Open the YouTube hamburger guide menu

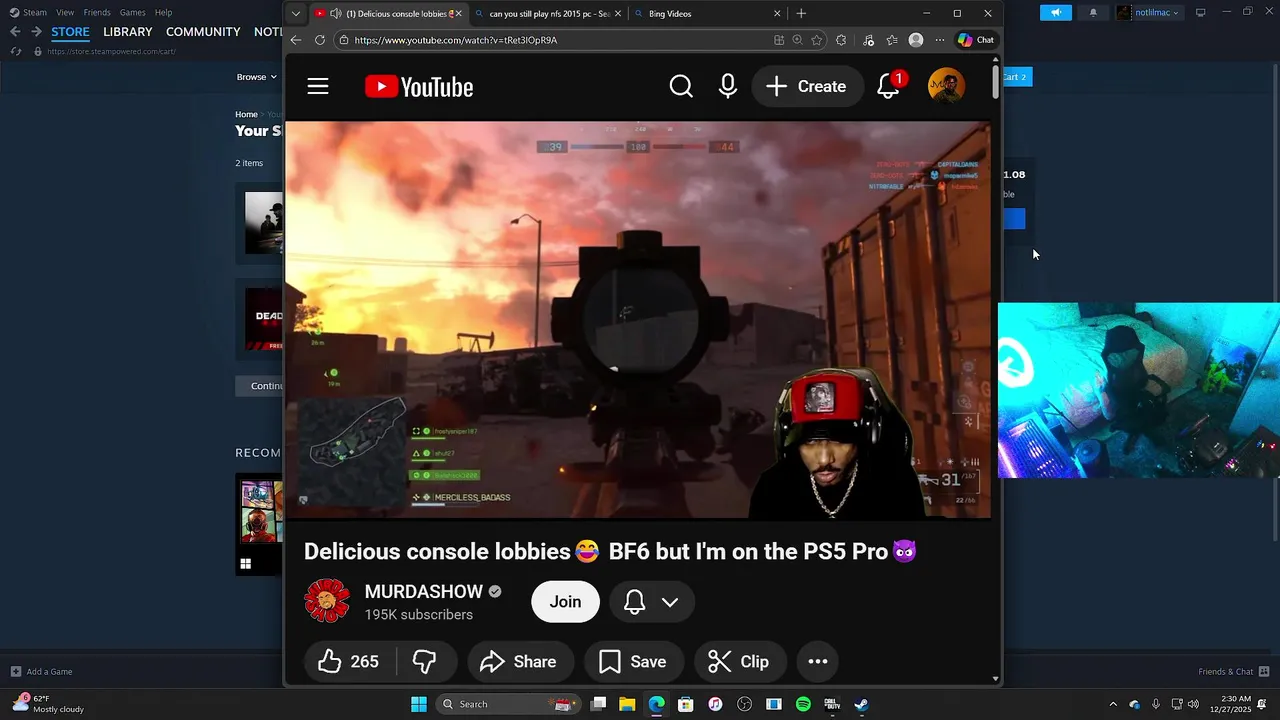[318, 87]
